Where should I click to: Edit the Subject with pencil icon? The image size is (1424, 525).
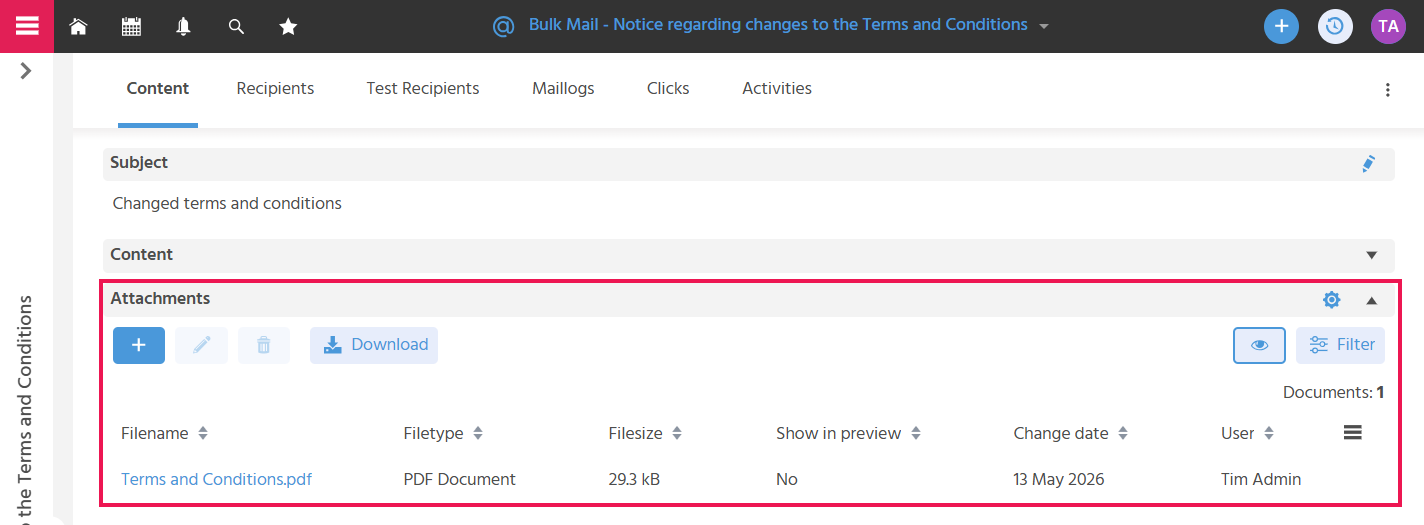click(1369, 163)
